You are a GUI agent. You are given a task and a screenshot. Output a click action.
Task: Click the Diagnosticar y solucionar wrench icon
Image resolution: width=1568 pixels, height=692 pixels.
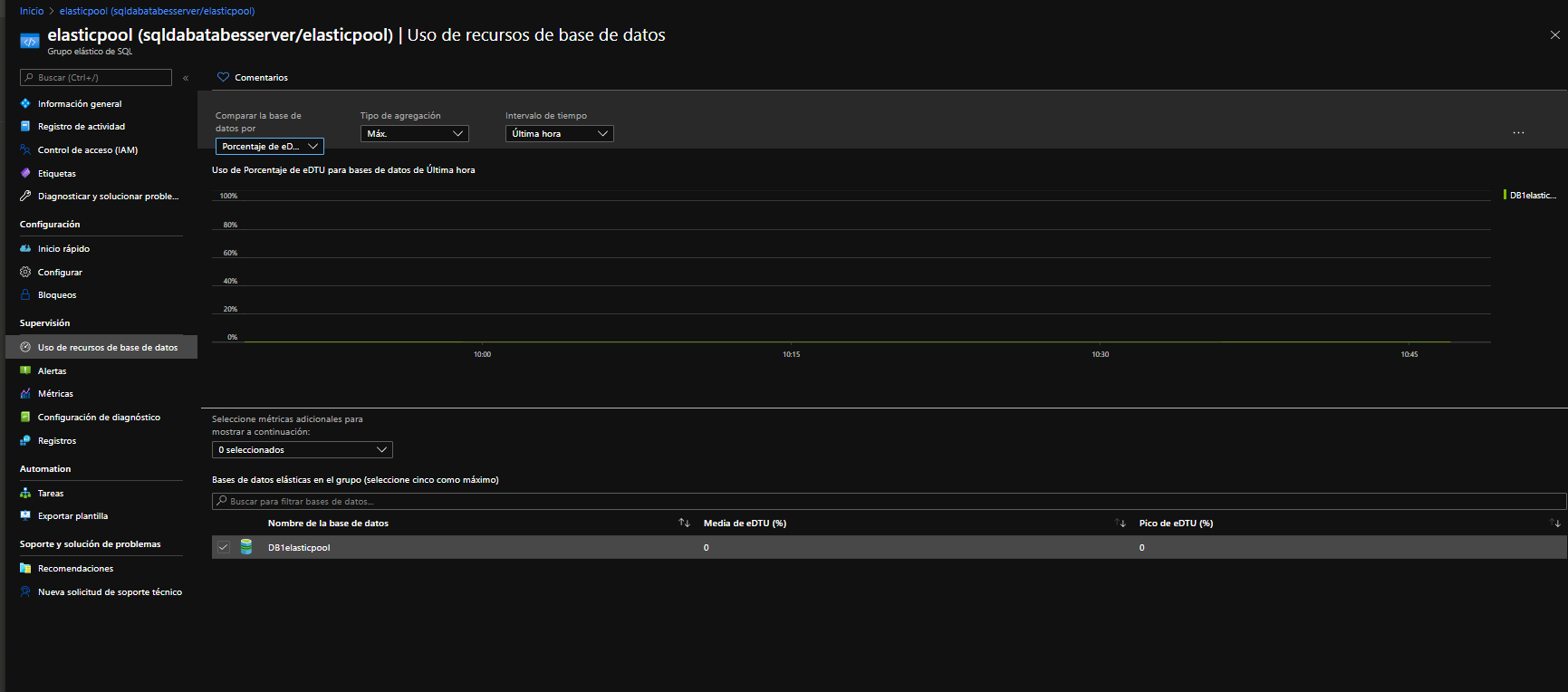point(25,196)
